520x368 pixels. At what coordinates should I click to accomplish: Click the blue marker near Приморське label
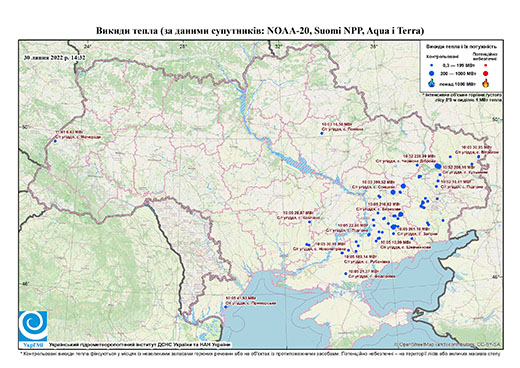(x=226, y=307)
